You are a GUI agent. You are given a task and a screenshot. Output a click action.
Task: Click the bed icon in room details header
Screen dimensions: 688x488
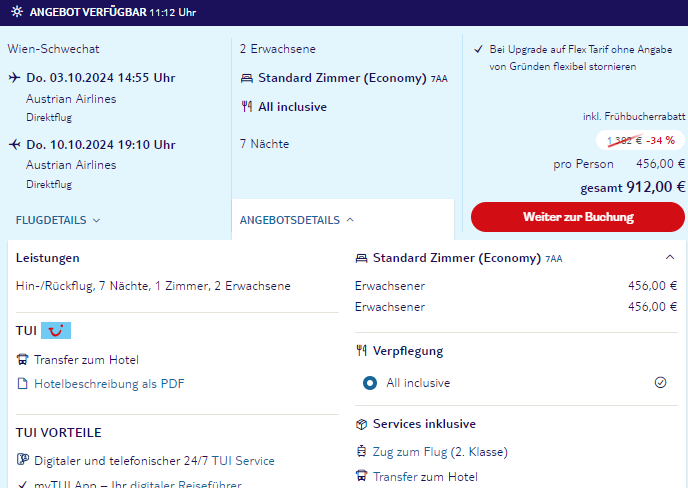click(361, 258)
